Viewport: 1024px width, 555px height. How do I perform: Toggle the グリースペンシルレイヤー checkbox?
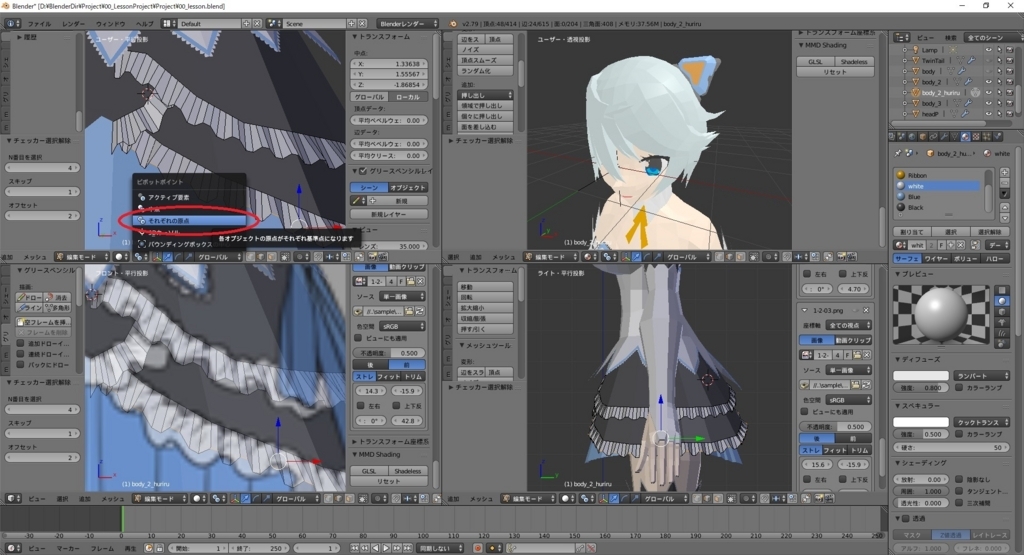pos(363,171)
